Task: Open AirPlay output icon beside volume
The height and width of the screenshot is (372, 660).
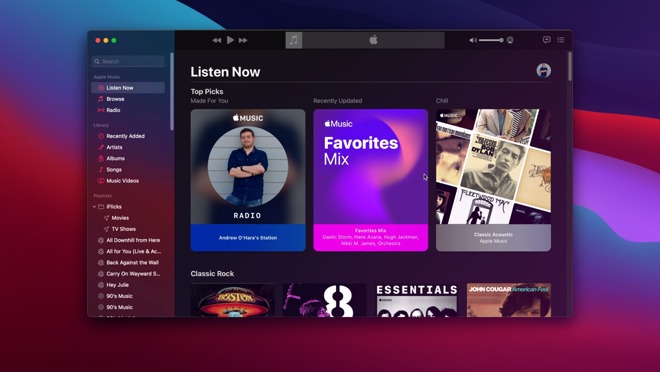Action: 510,40
